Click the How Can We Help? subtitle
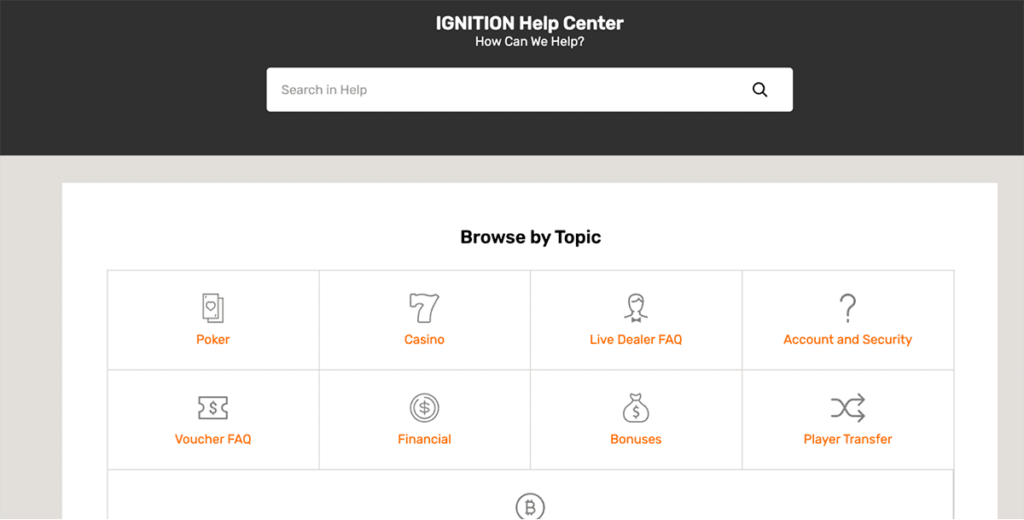1024x520 pixels. point(530,42)
